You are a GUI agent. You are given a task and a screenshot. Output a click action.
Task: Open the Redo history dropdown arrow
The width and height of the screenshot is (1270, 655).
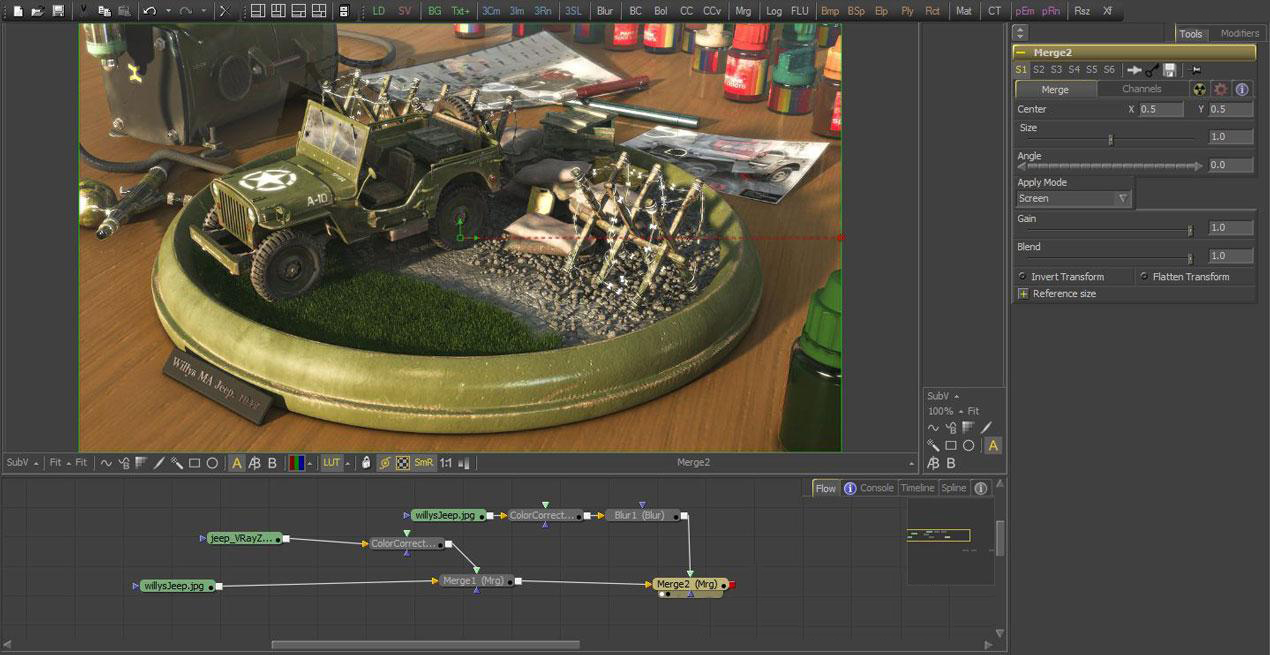(x=204, y=11)
